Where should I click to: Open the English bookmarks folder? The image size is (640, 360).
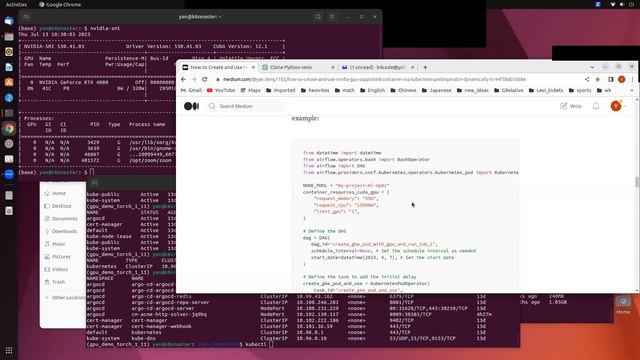(372, 90)
